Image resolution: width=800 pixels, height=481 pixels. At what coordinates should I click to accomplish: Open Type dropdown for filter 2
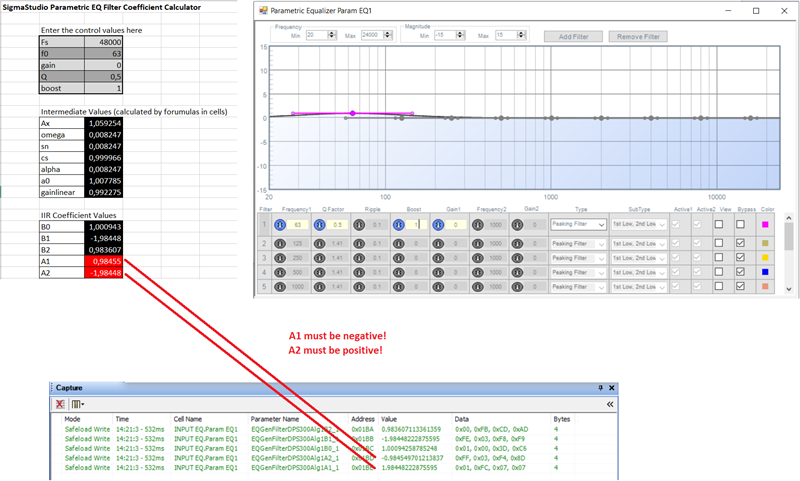[x=578, y=244]
